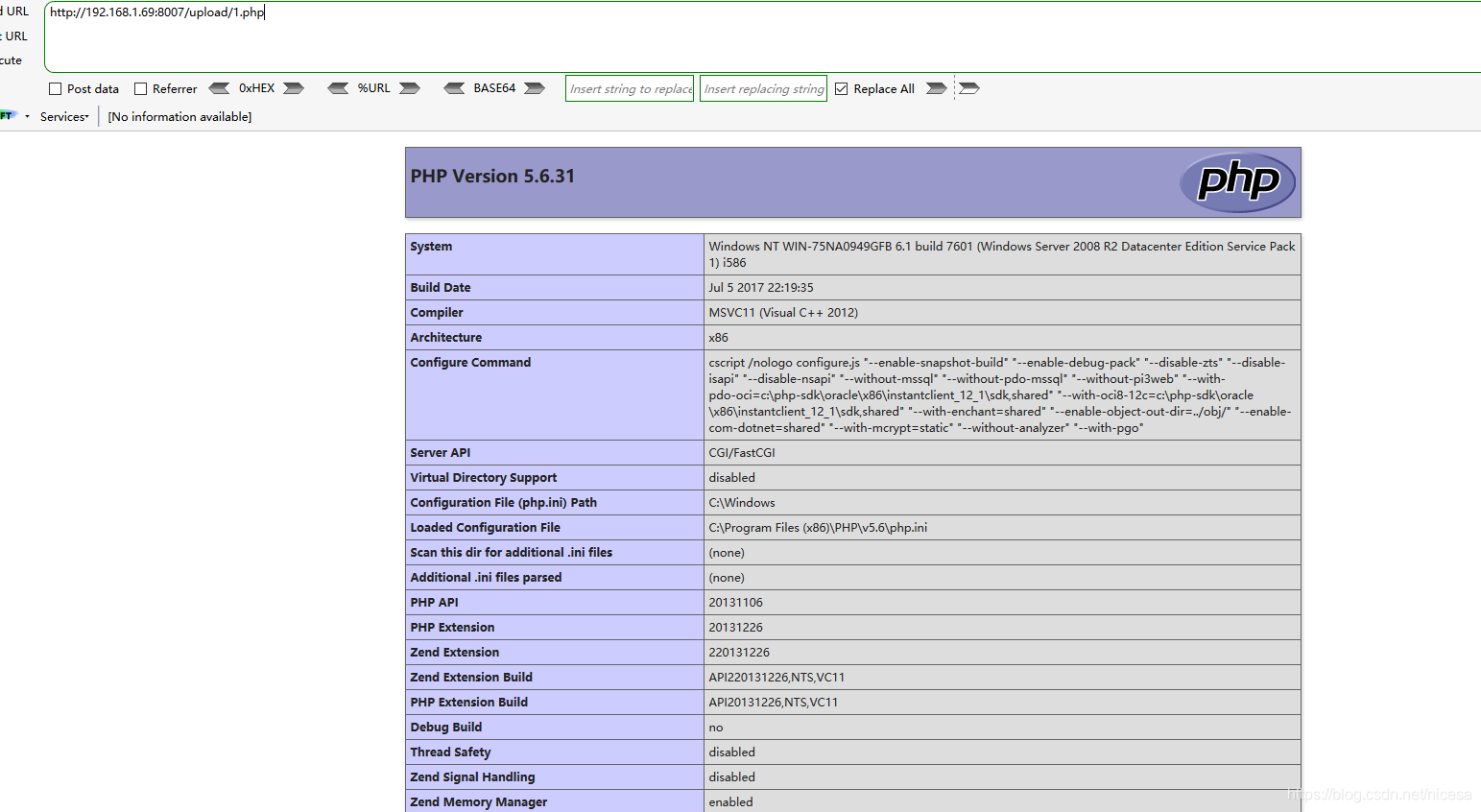Click the 0xHEX encode right arrow
Image resolution: width=1481 pixels, height=812 pixels.
click(x=294, y=88)
